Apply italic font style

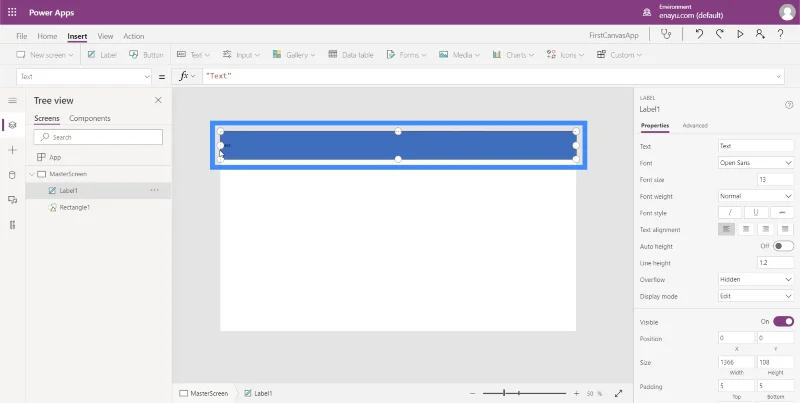[x=730, y=213]
